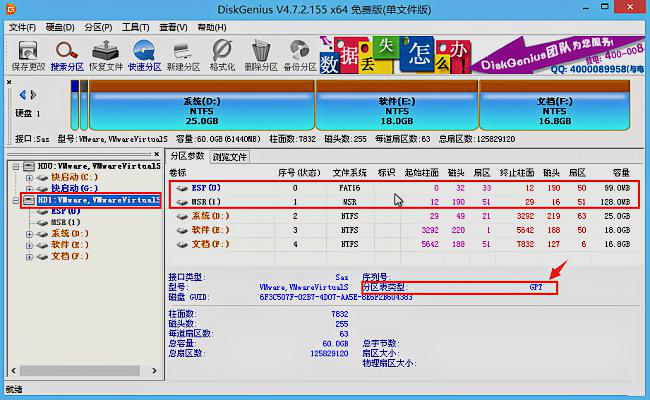Image resolution: width=650 pixels, height=400 pixels.
Task: Click the 数据丢失怎么办 advertisement banner
Action: tap(395, 55)
